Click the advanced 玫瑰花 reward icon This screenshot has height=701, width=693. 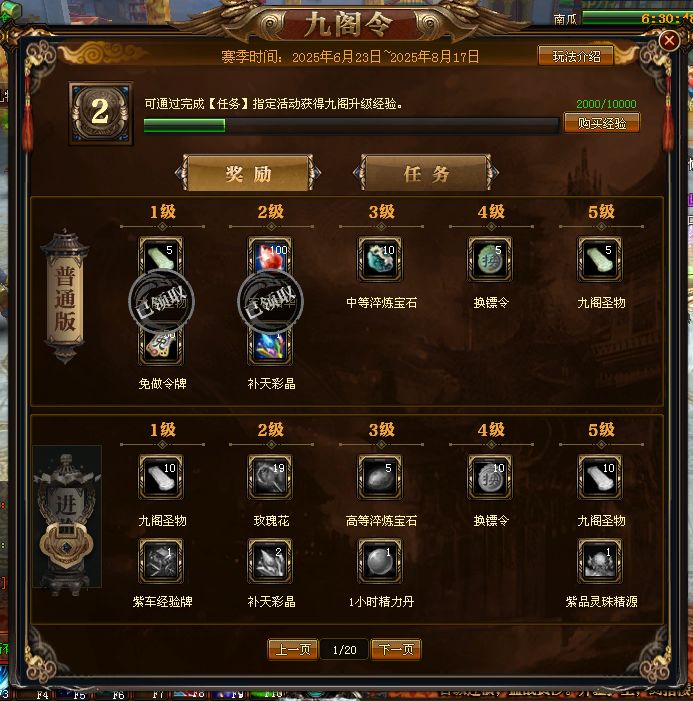pyautogui.click(x=270, y=477)
